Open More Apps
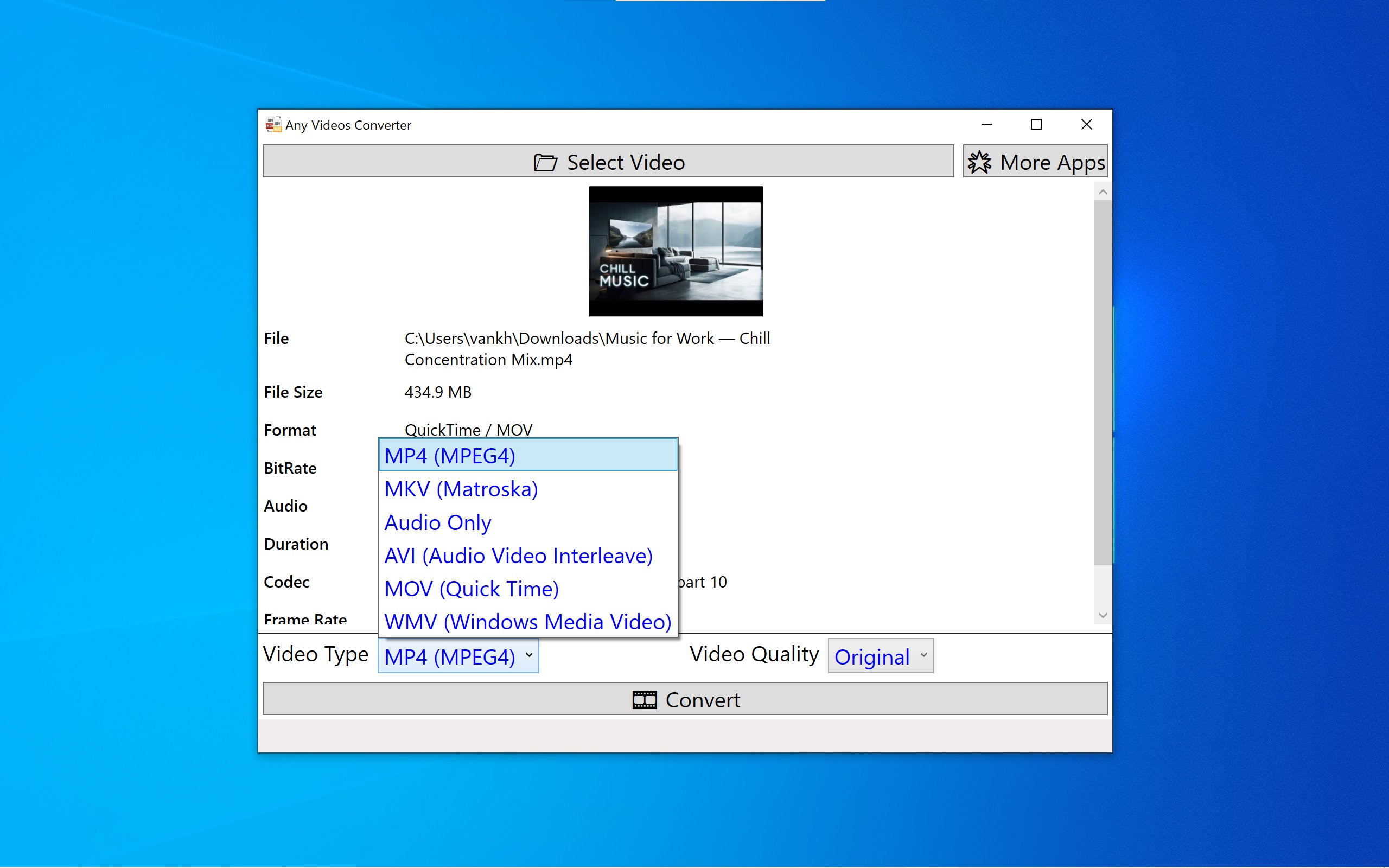This screenshot has width=1389, height=868. click(1035, 161)
